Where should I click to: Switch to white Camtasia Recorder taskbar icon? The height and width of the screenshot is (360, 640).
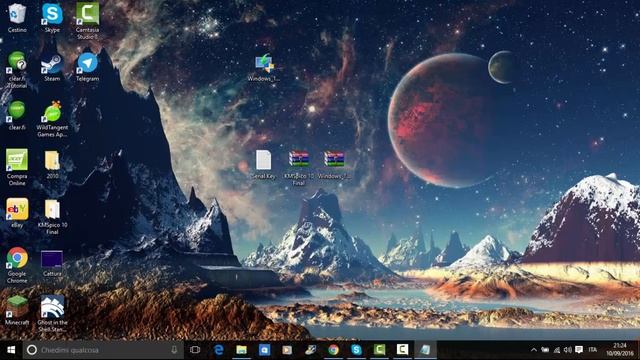pyautogui.click(x=402, y=350)
